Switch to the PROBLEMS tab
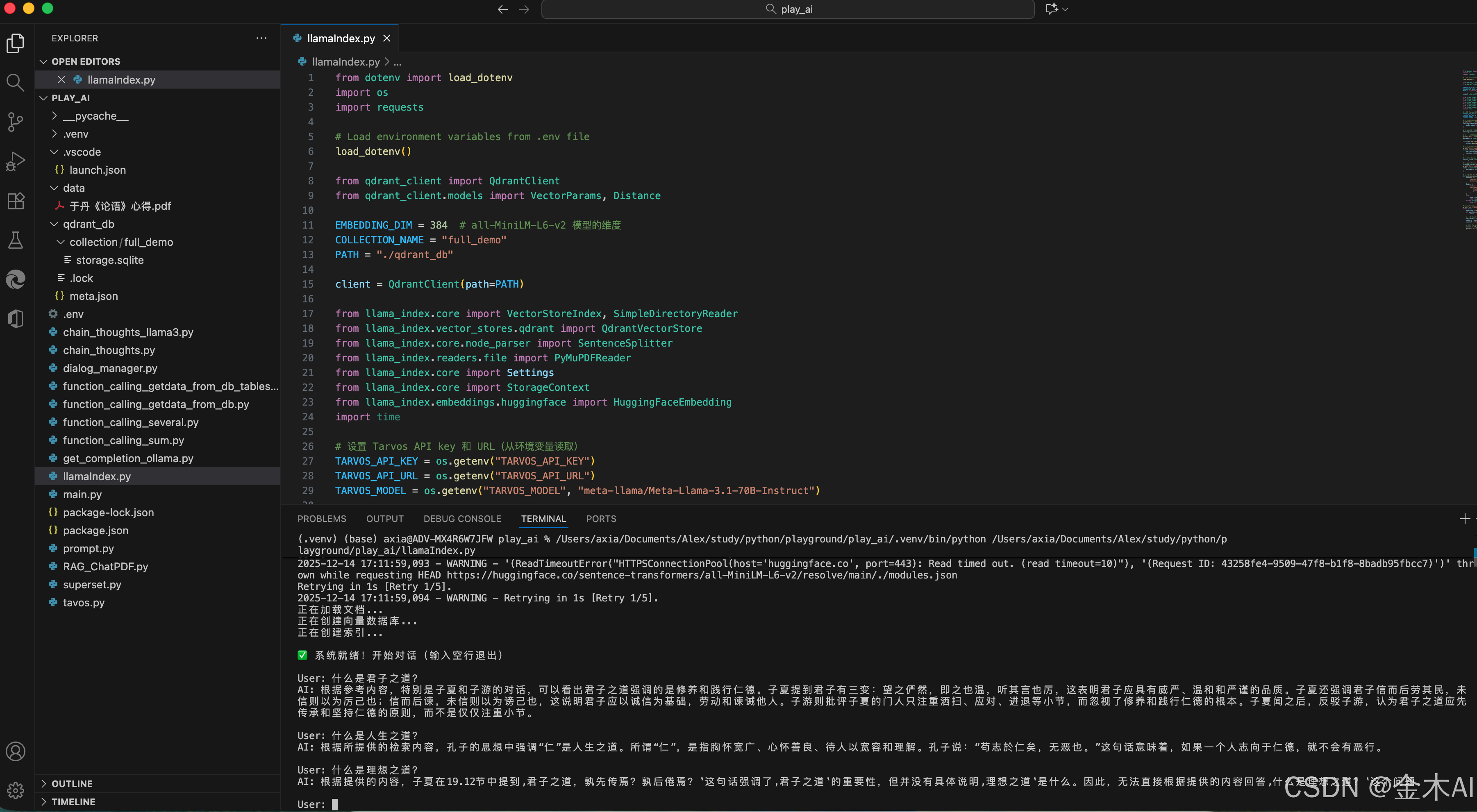This screenshot has width=1477, height=812. pyautogui.click(x=322, y=519)
